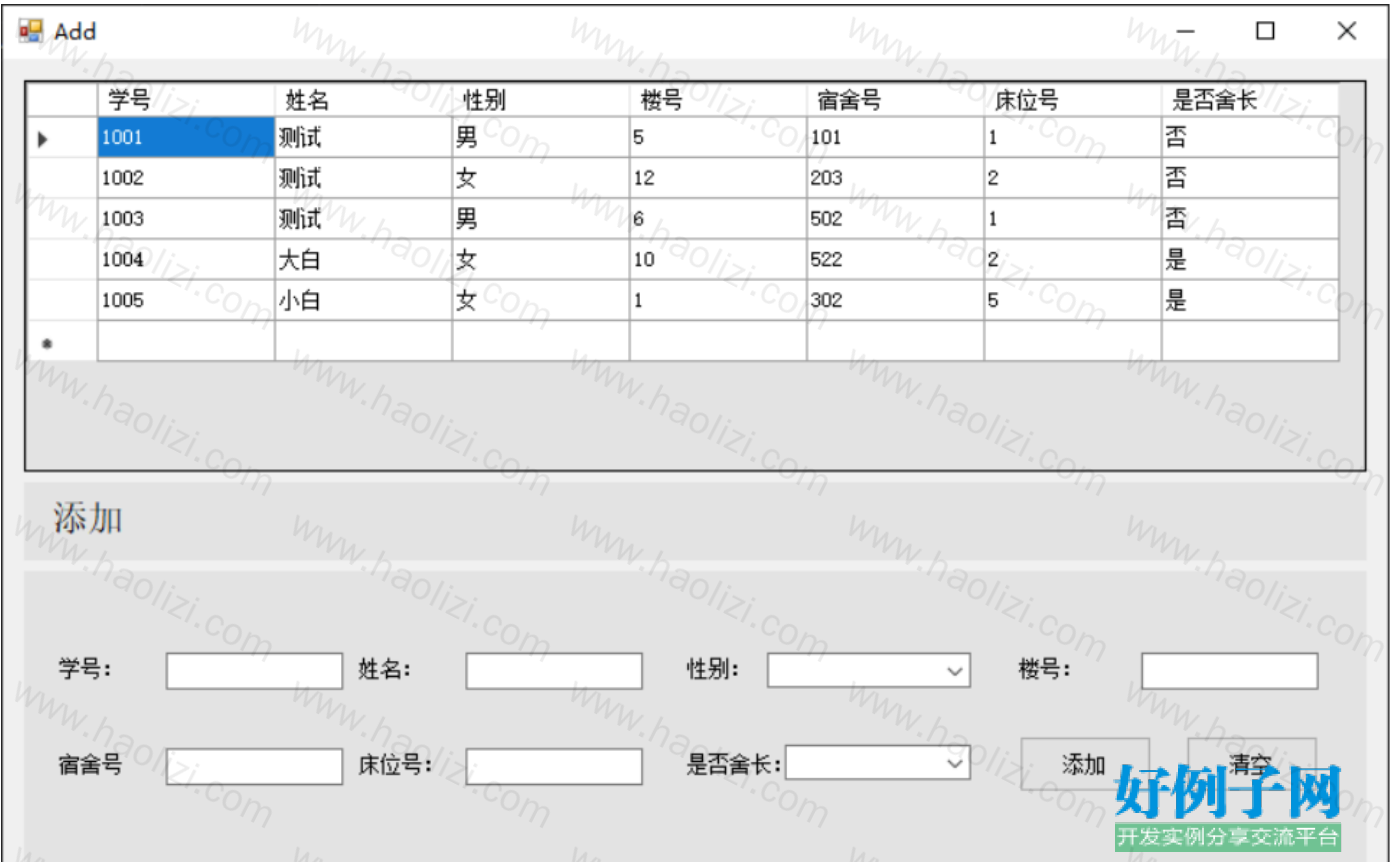Click the 添加 button
The width and height of the screenshot is (1390, 862).
[x=1085, y=765]
